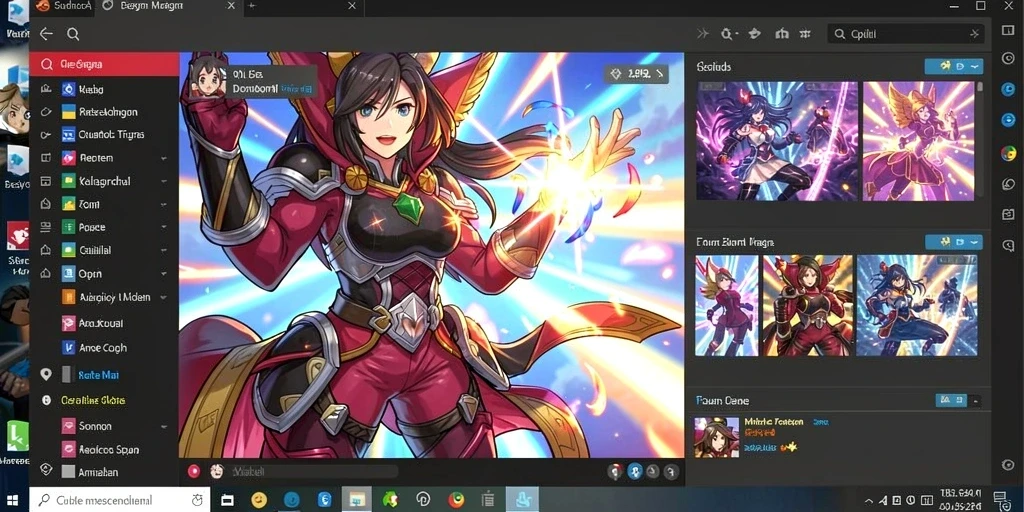
Task: Click the hash grid icon in top toolbar
Action: point(805,34)
